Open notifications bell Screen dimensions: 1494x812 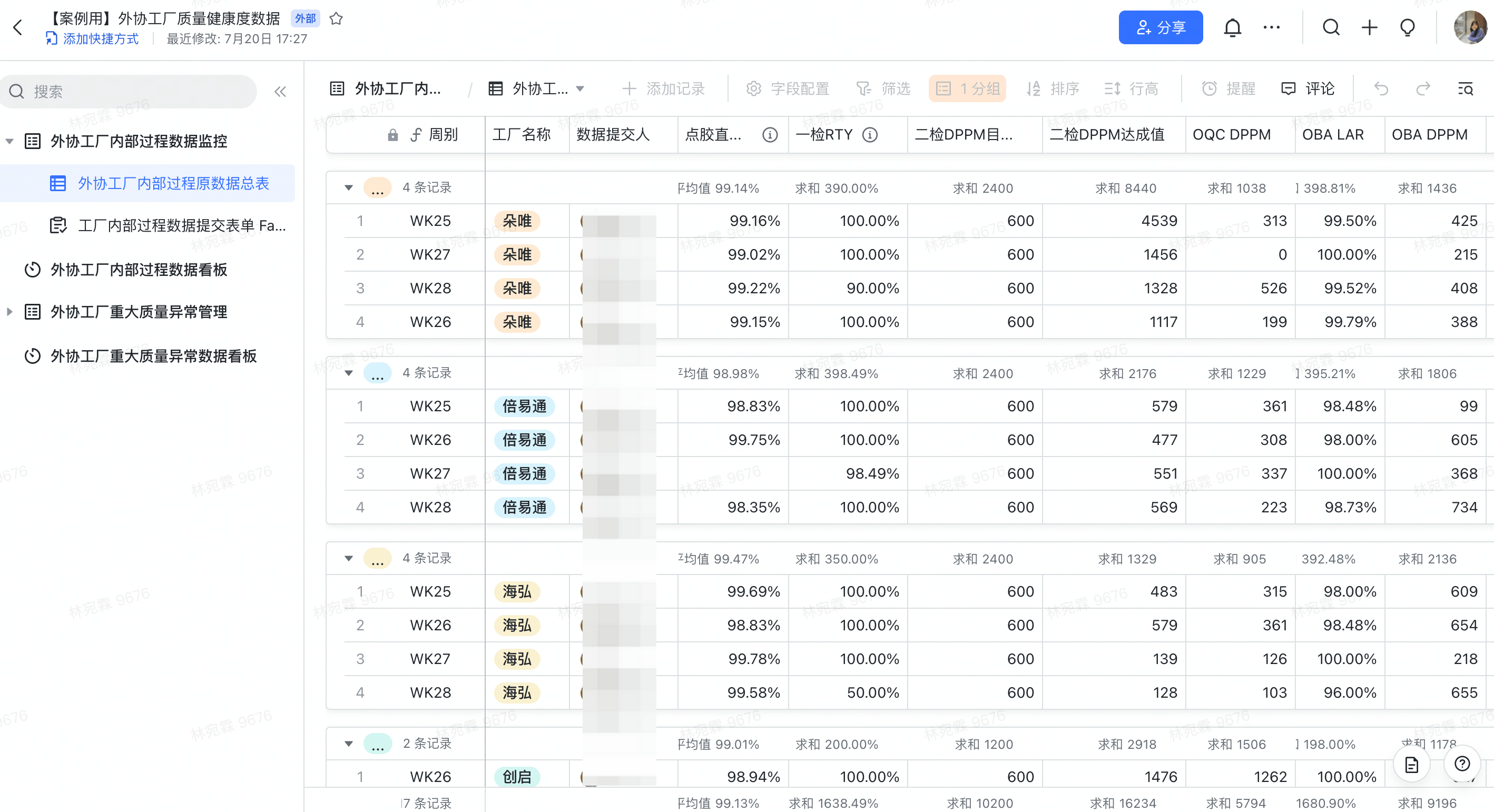pyautogui.click(x=1232, y=27)
